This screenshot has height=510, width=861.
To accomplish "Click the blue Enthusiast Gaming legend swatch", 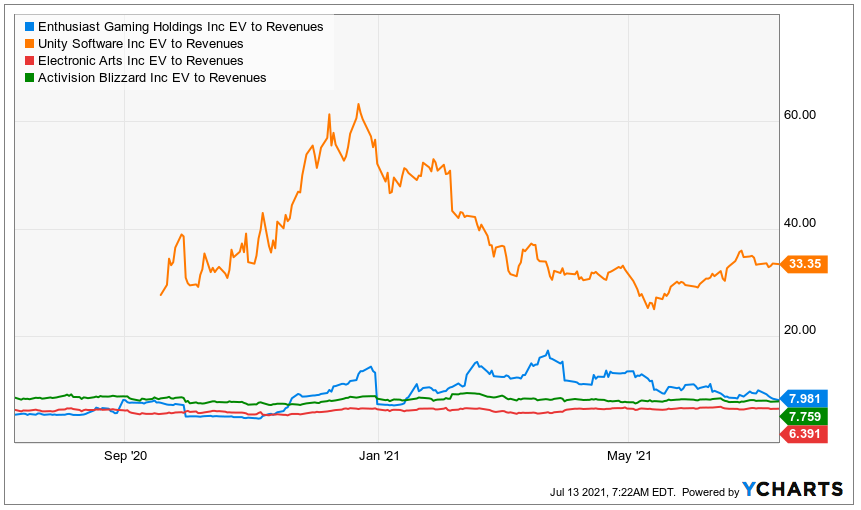I will pyautogui.click(x=29, y=26).
